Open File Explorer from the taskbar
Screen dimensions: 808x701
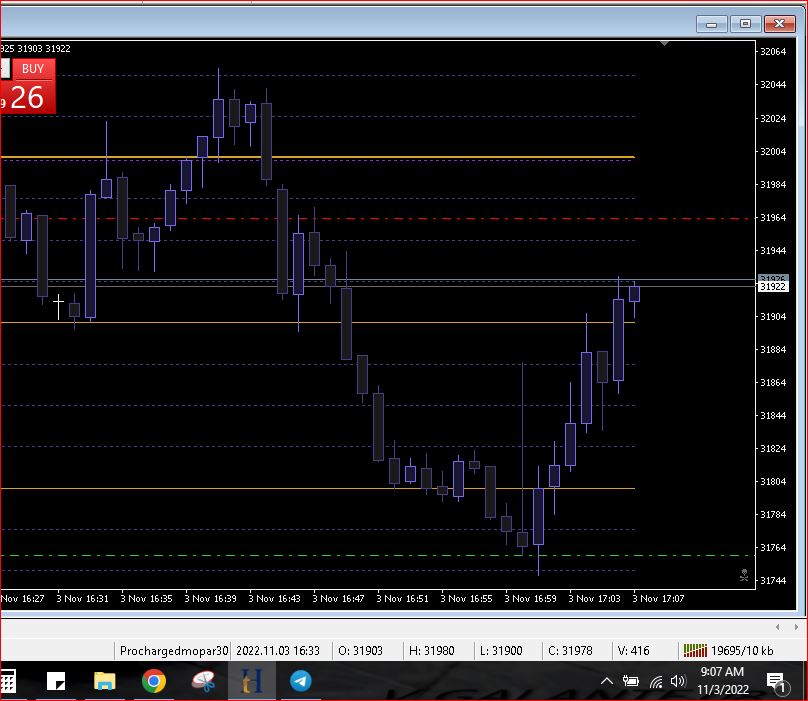pyautogui.click(x=105, y=681)
